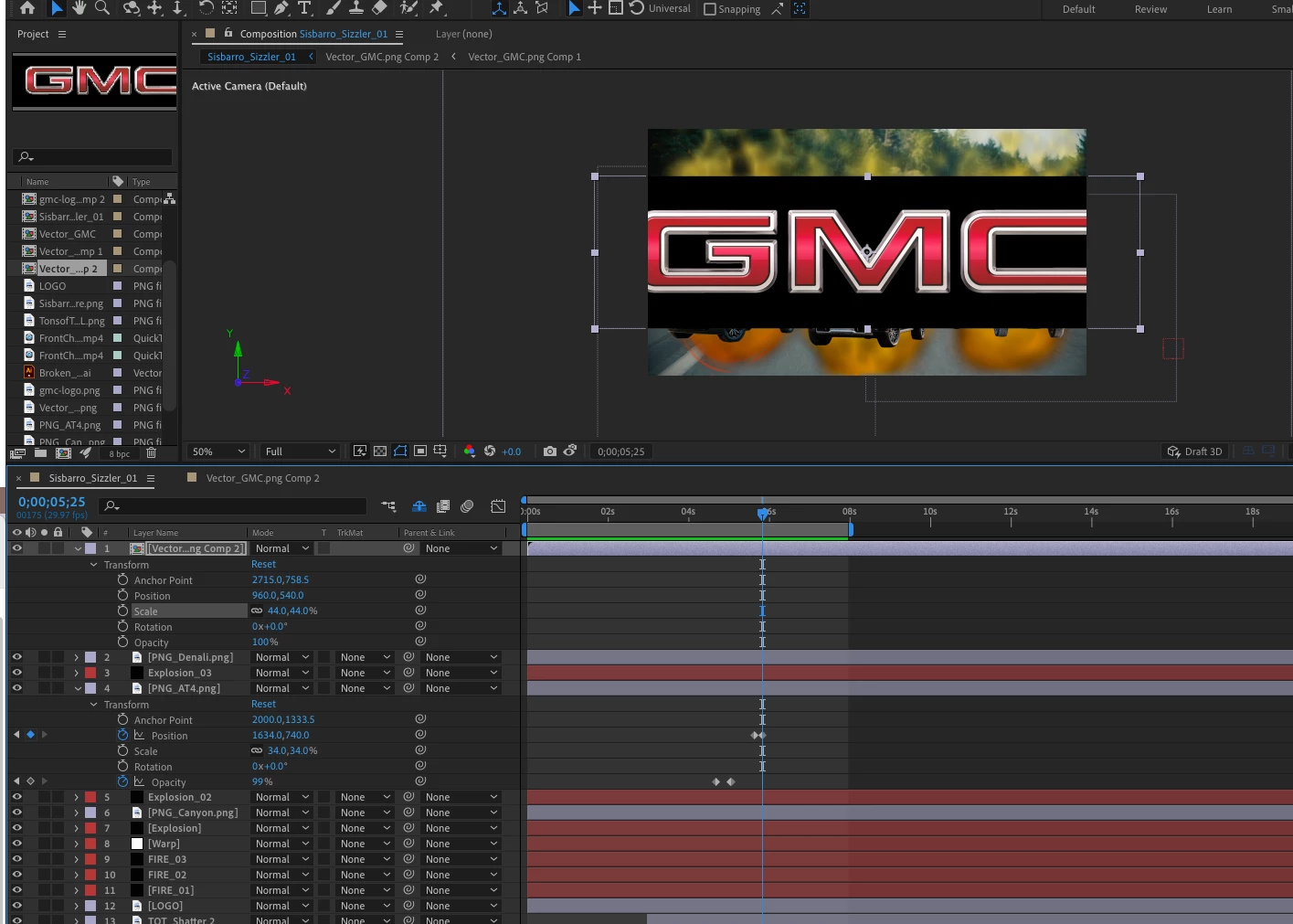Select the Rectangle shape tool
1293x924 pixels.
pyautogui.click(x=259, y=8)
